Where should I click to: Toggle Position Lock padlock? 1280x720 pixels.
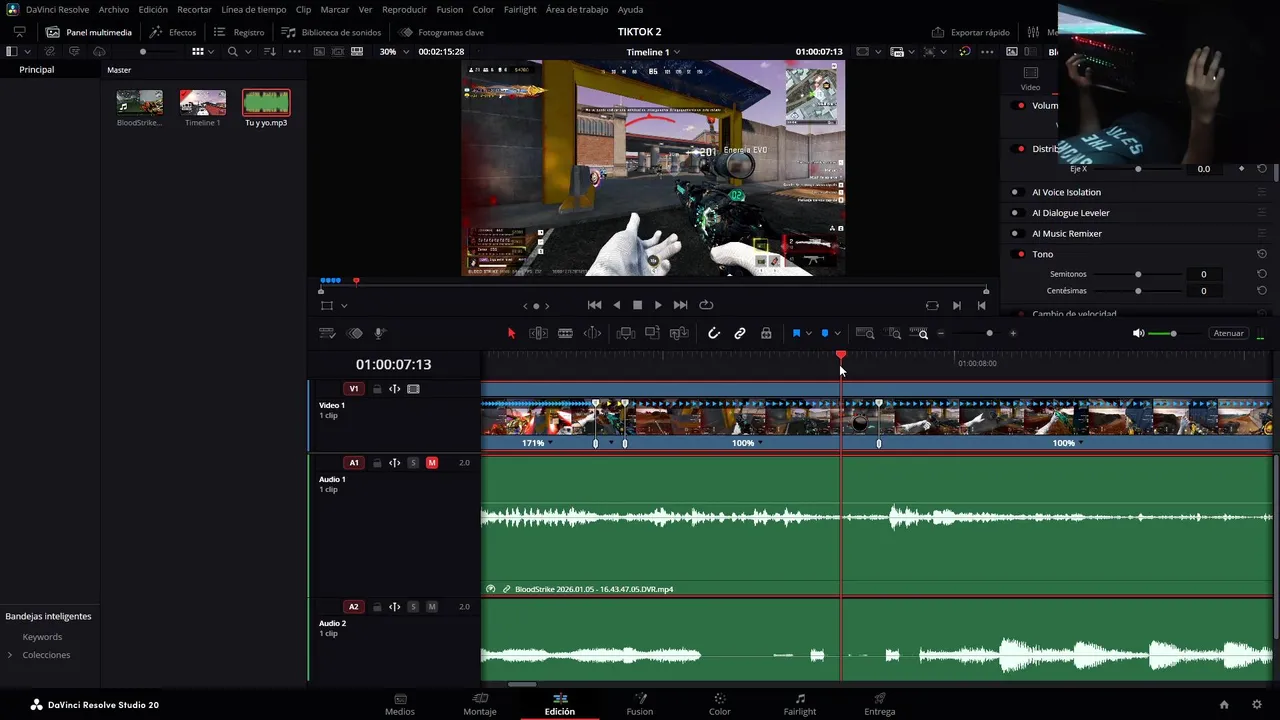tap(766, 333)
